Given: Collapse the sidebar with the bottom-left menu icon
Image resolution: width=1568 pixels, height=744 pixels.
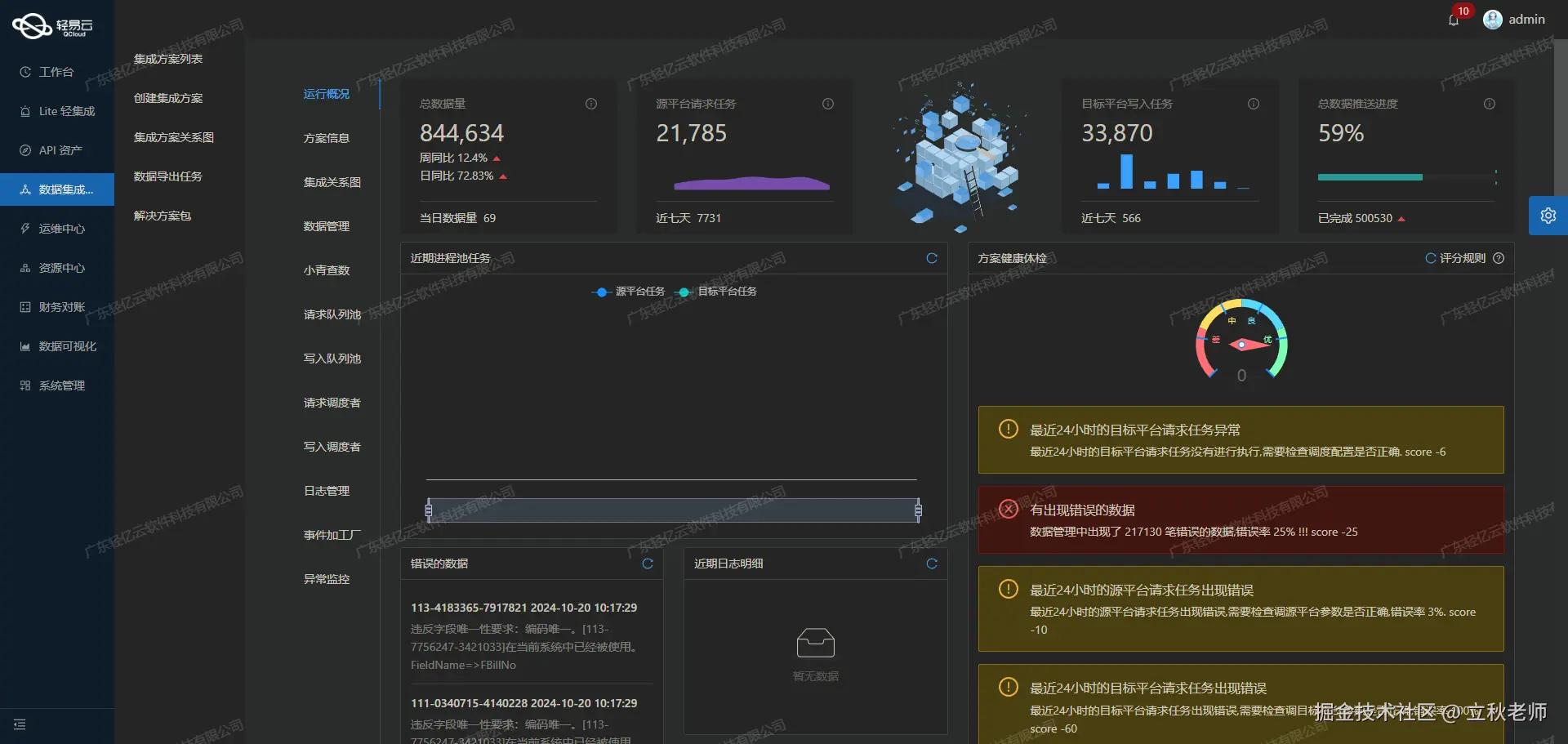Looking at the screenshot, I should click(x=20, y=724).
